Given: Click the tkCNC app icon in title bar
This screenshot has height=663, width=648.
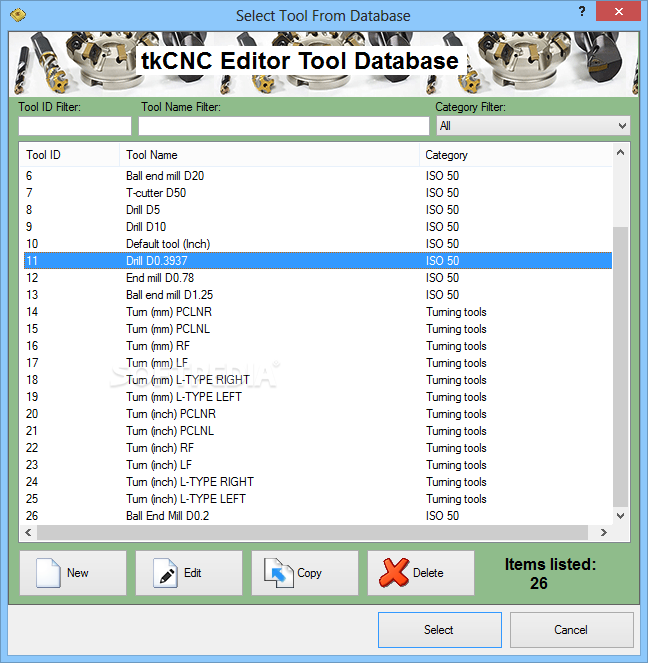Looking at the screenshot, I should coord(18,15).
